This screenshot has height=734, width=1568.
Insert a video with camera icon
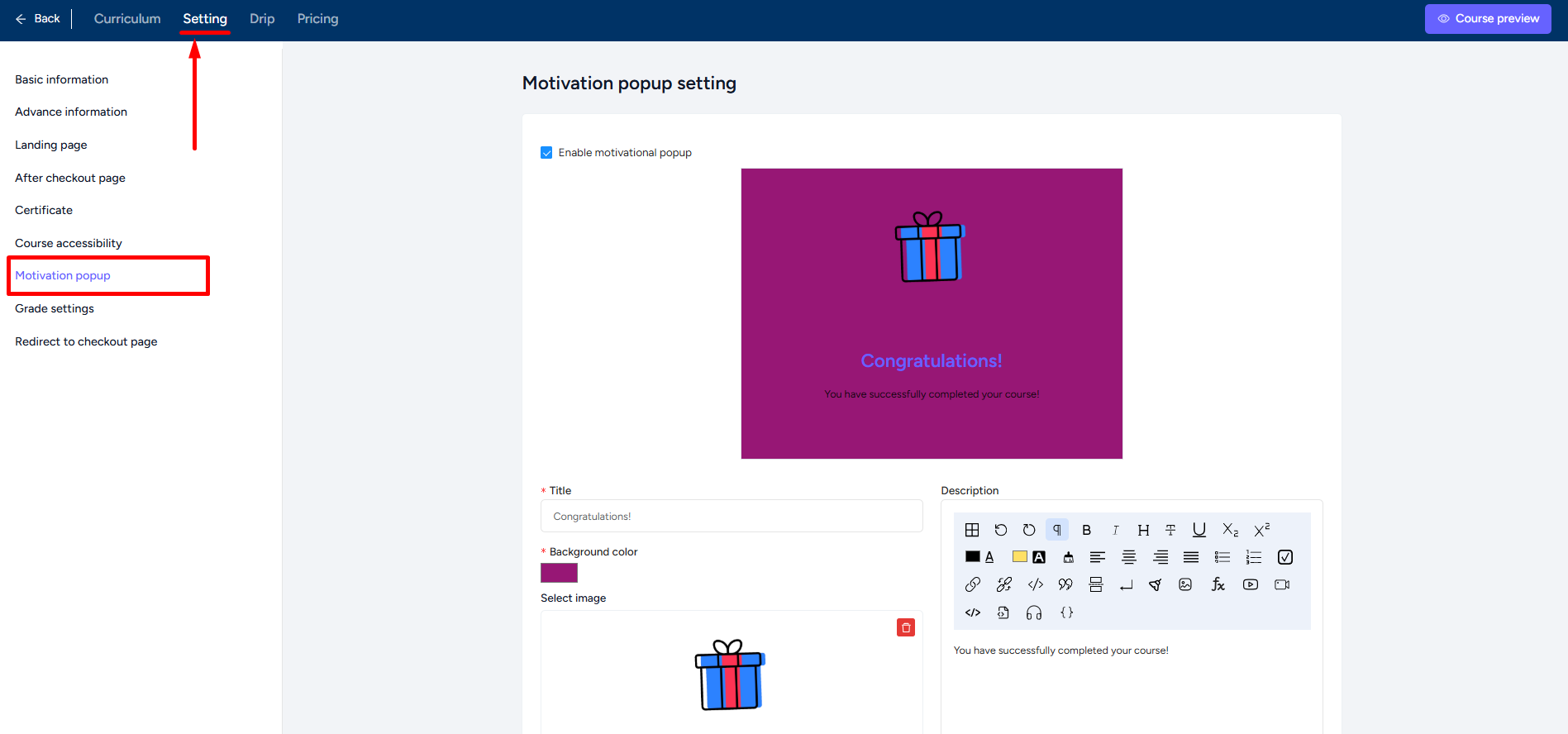1282,584
